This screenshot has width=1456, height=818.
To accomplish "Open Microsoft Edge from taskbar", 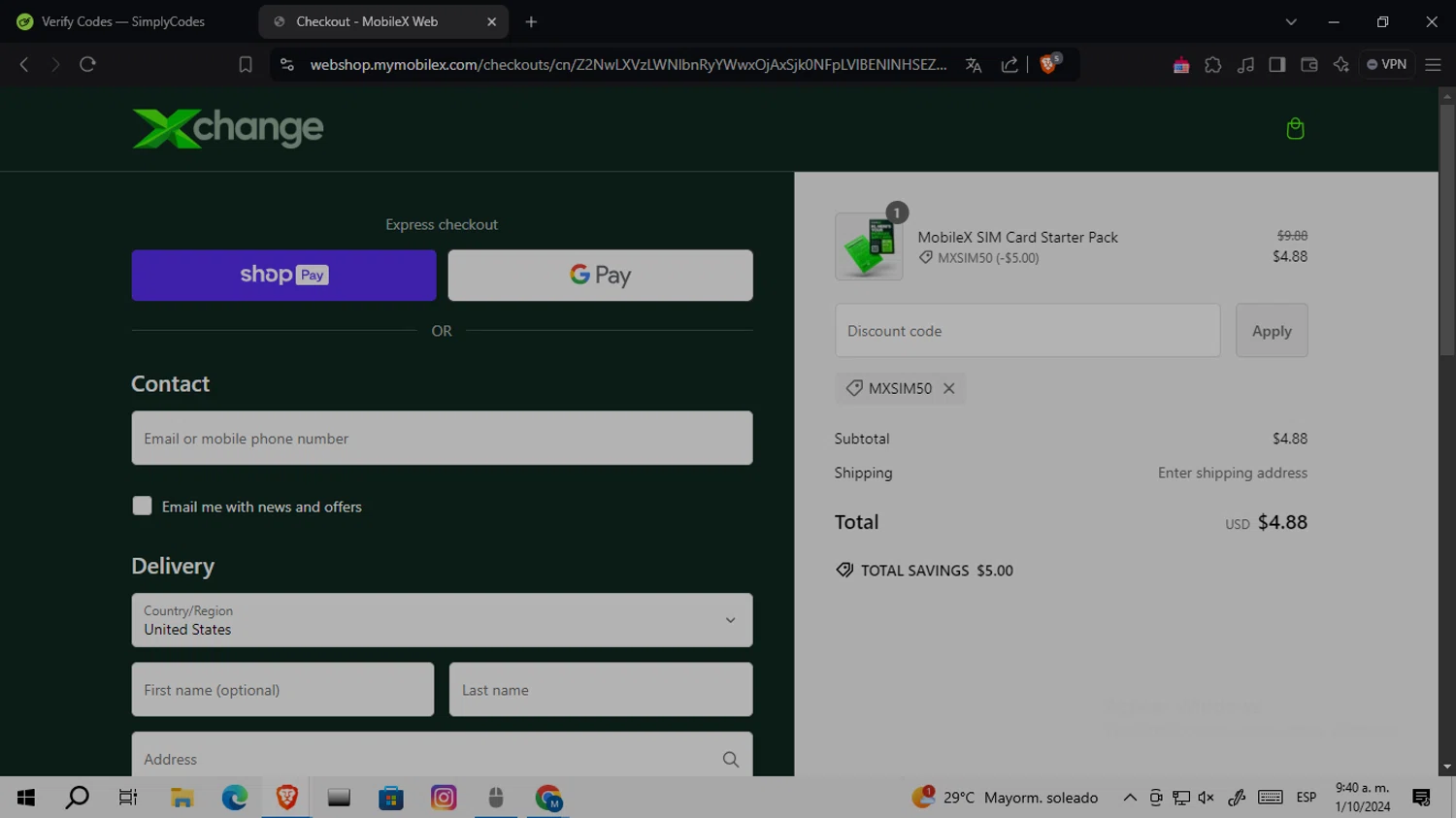I will [x=234, y=798].
